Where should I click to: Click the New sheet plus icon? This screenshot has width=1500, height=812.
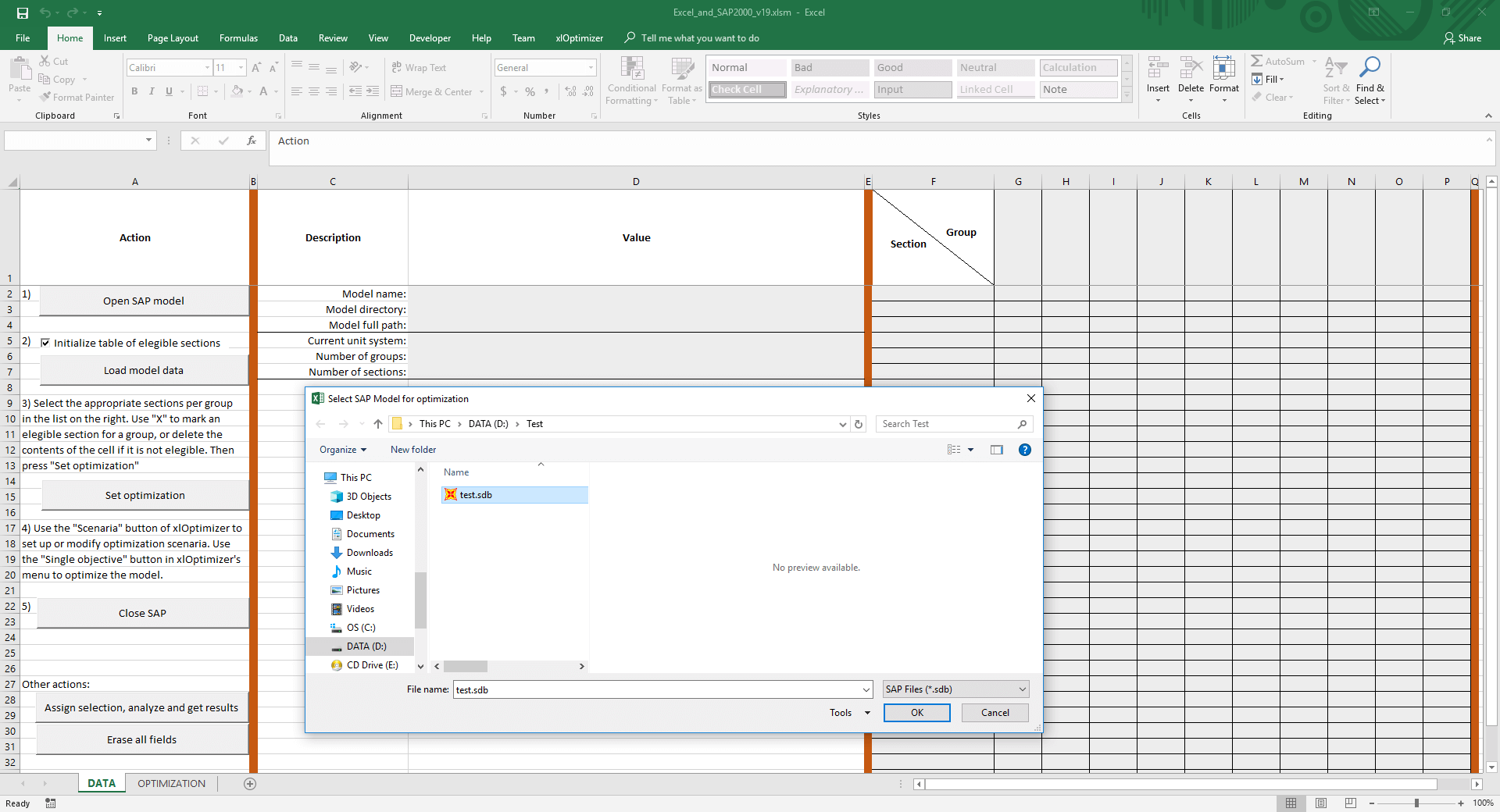pyautogui.click(x=250, y=784)
